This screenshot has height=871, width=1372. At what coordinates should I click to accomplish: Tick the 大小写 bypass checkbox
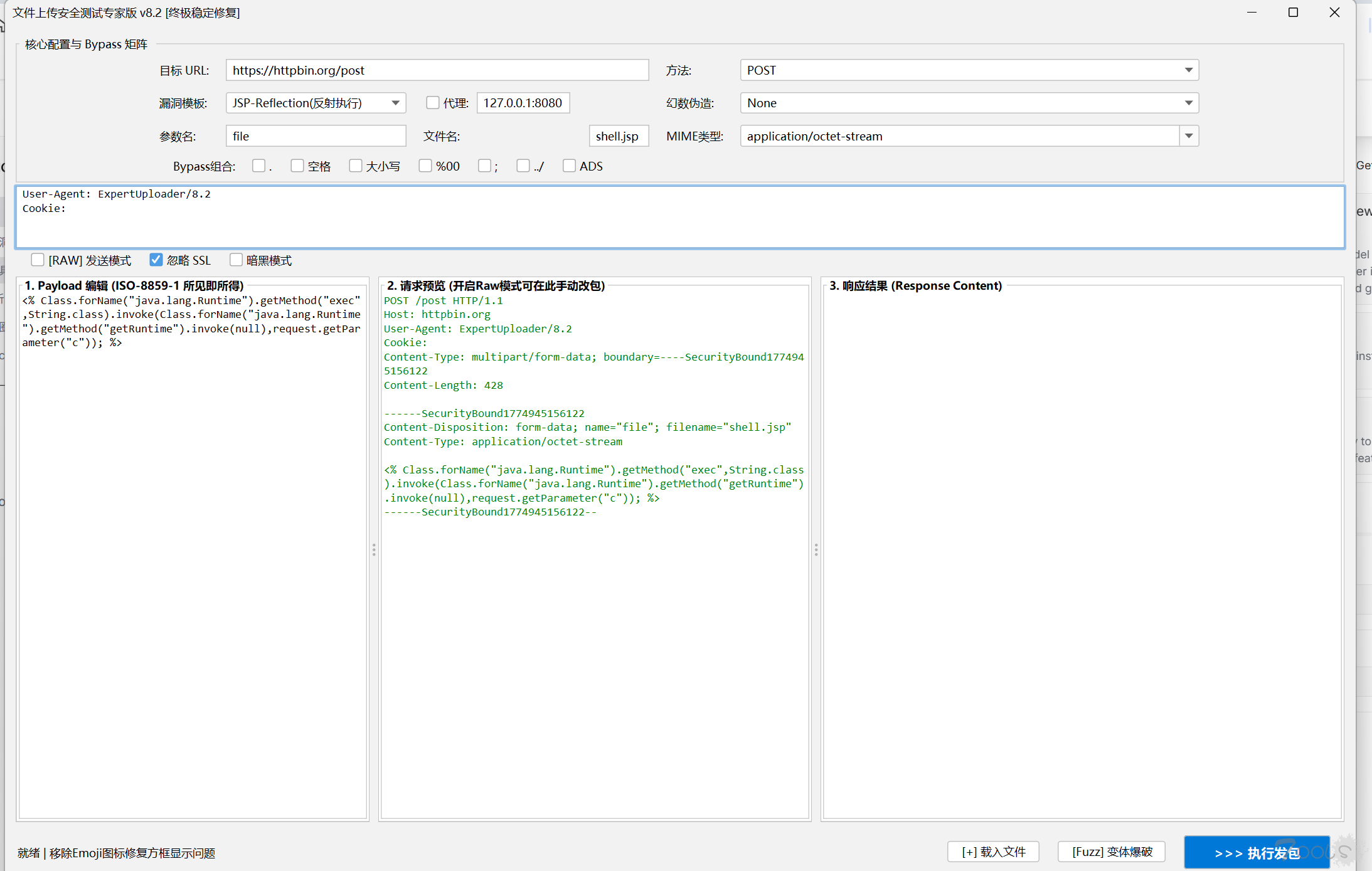tap(356, 166)
